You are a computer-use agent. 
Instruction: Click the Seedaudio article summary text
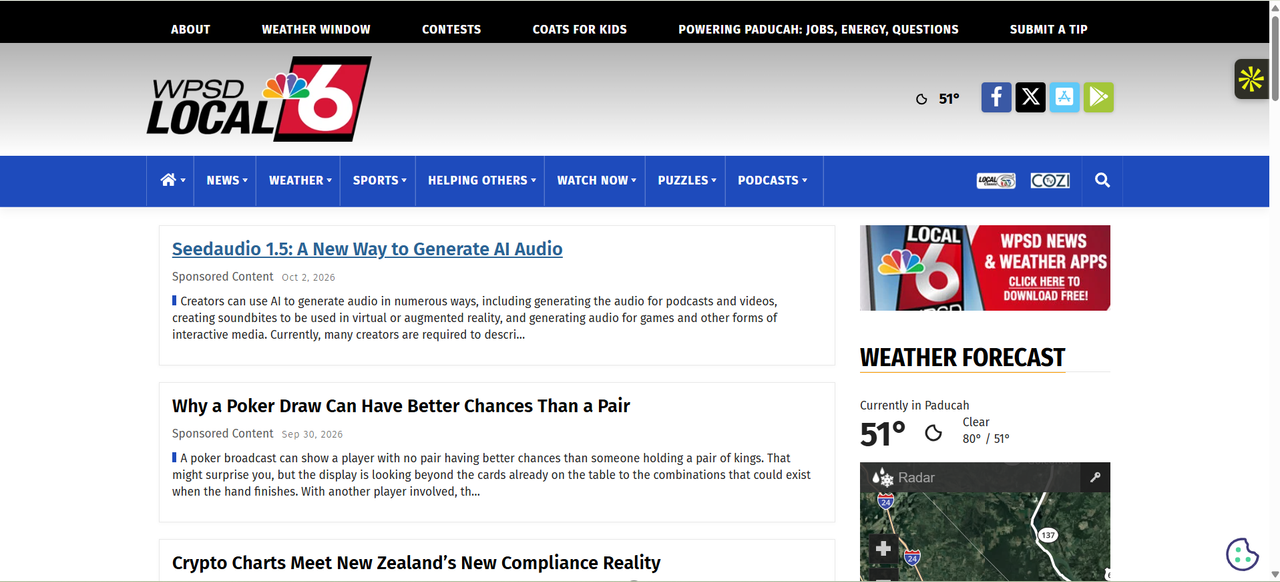tap(475, 318)
